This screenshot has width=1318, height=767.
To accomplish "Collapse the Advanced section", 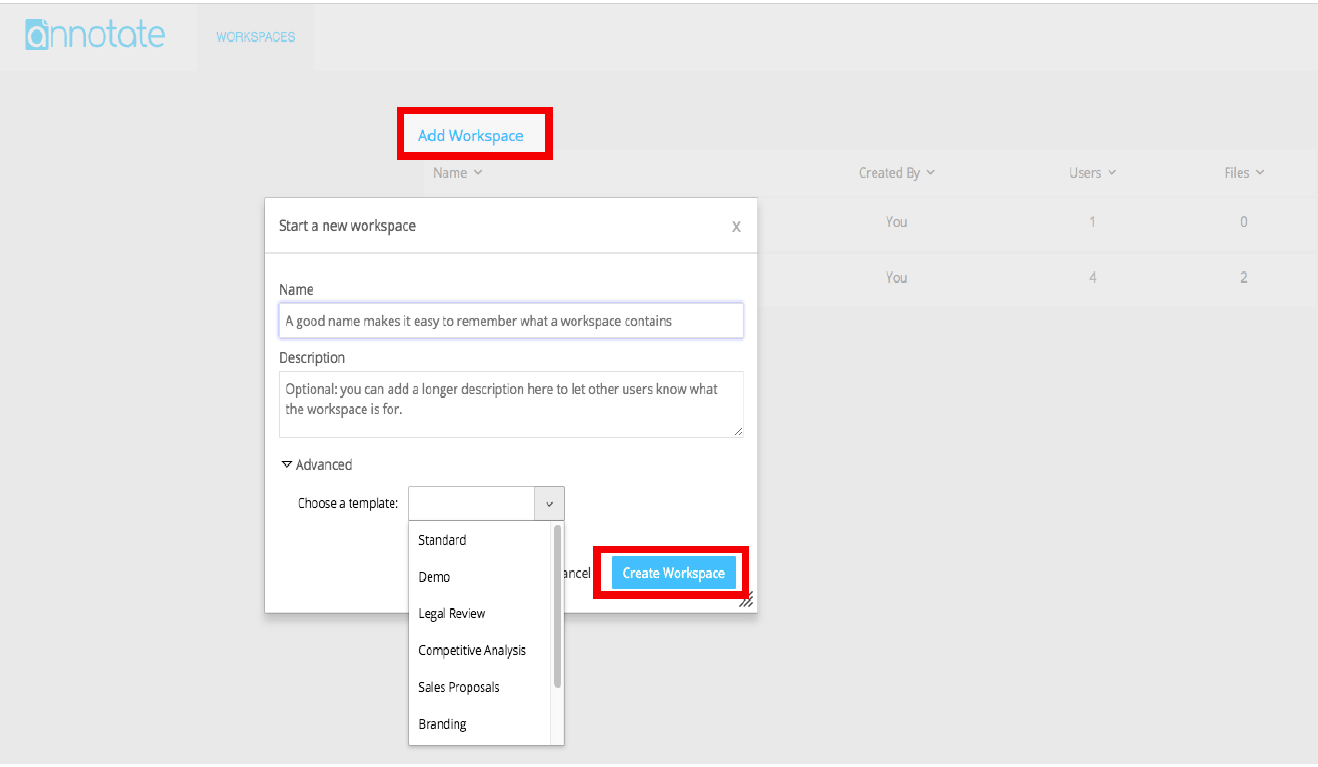I will (317, 465).
